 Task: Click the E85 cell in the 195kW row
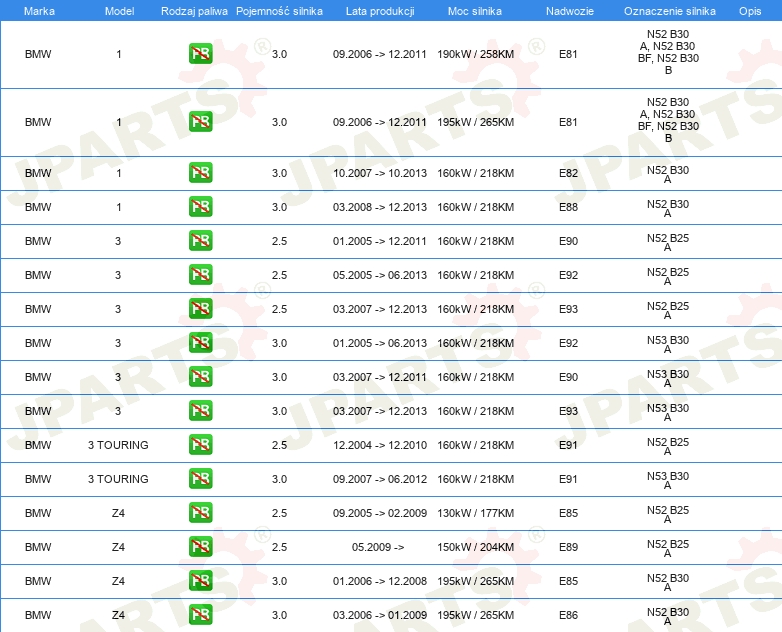[568, 581]
